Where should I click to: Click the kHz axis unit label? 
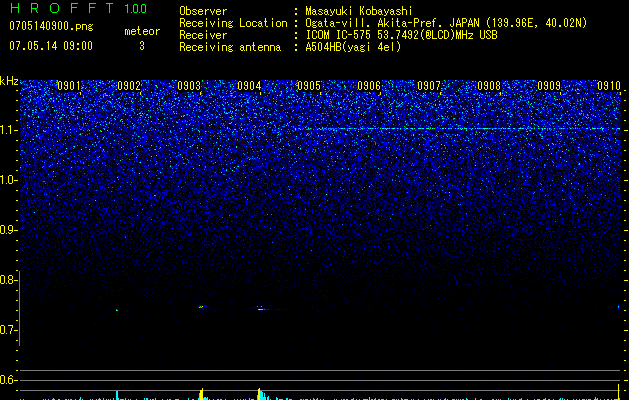[9, 81]
